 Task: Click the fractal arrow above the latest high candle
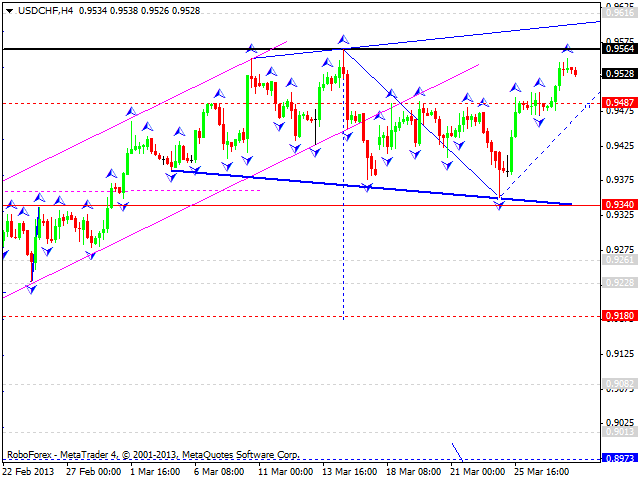coord(567,49)
